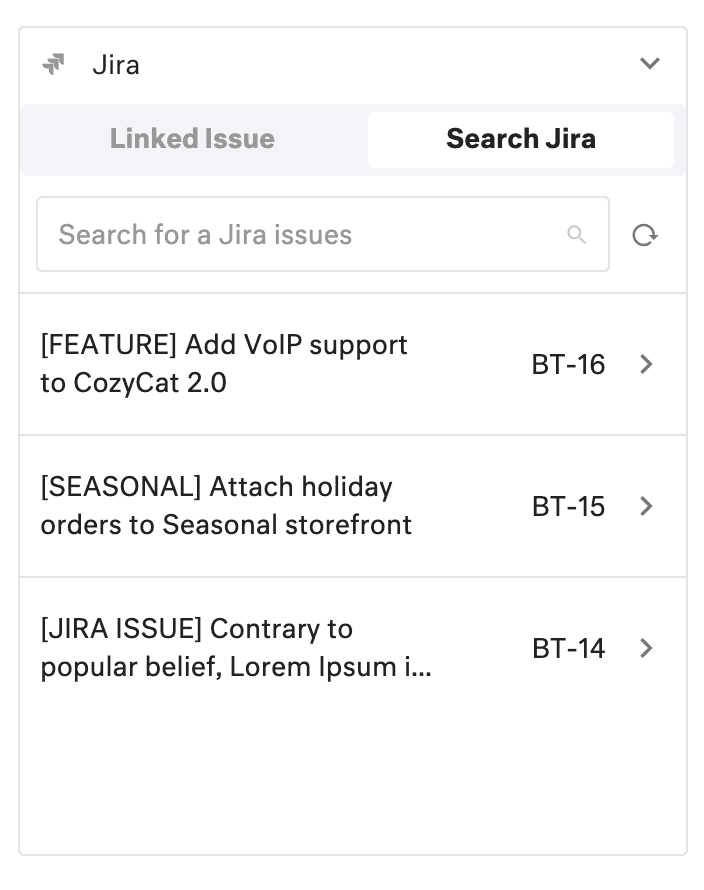Click the [SEASONAL] tag text in second issue

click(120, 487)
